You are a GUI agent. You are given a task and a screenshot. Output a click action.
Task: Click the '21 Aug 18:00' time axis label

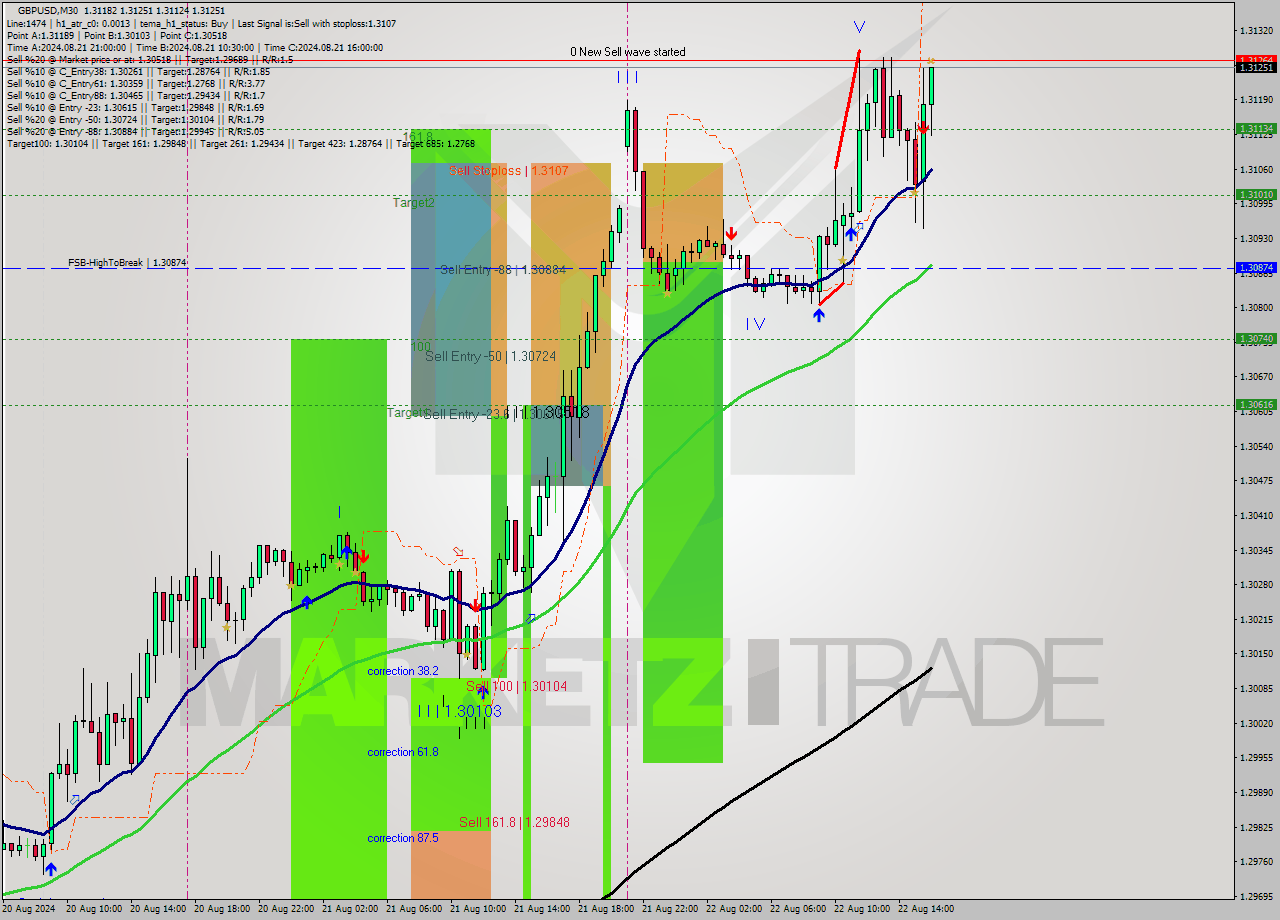tap(606, 909)
